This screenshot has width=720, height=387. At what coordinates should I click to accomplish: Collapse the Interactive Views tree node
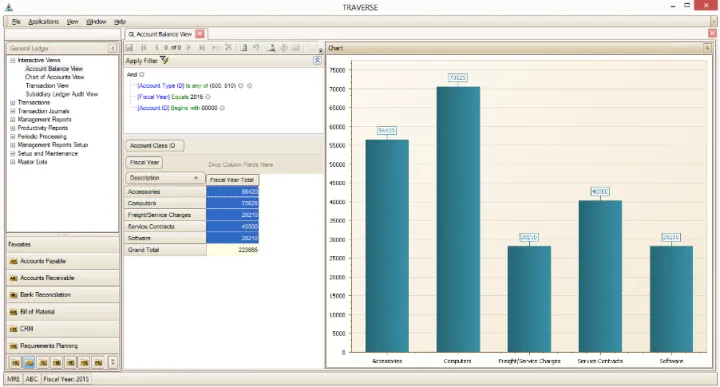[x=13, y=60]
